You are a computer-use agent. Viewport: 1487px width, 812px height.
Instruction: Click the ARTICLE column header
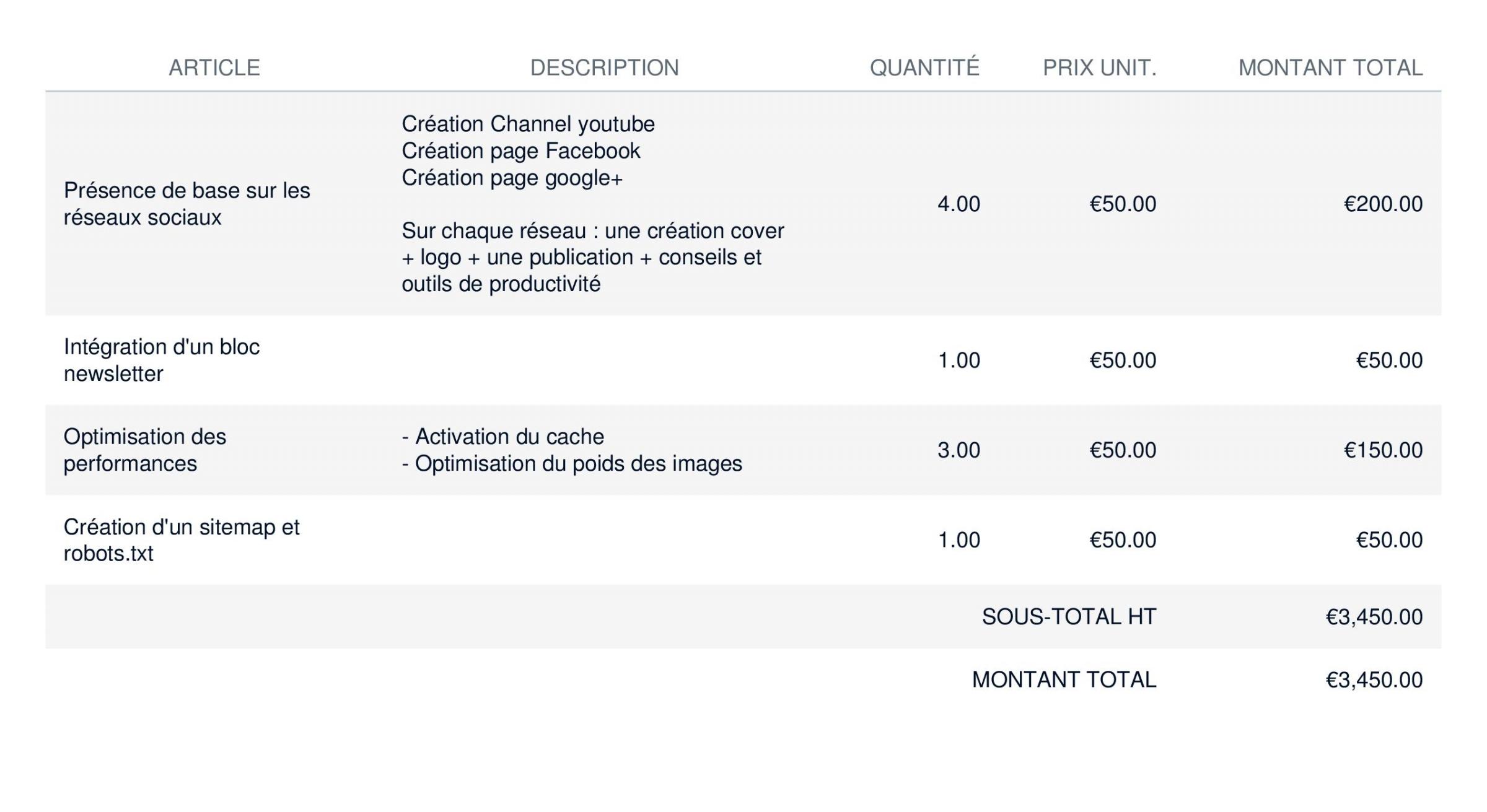214,68
